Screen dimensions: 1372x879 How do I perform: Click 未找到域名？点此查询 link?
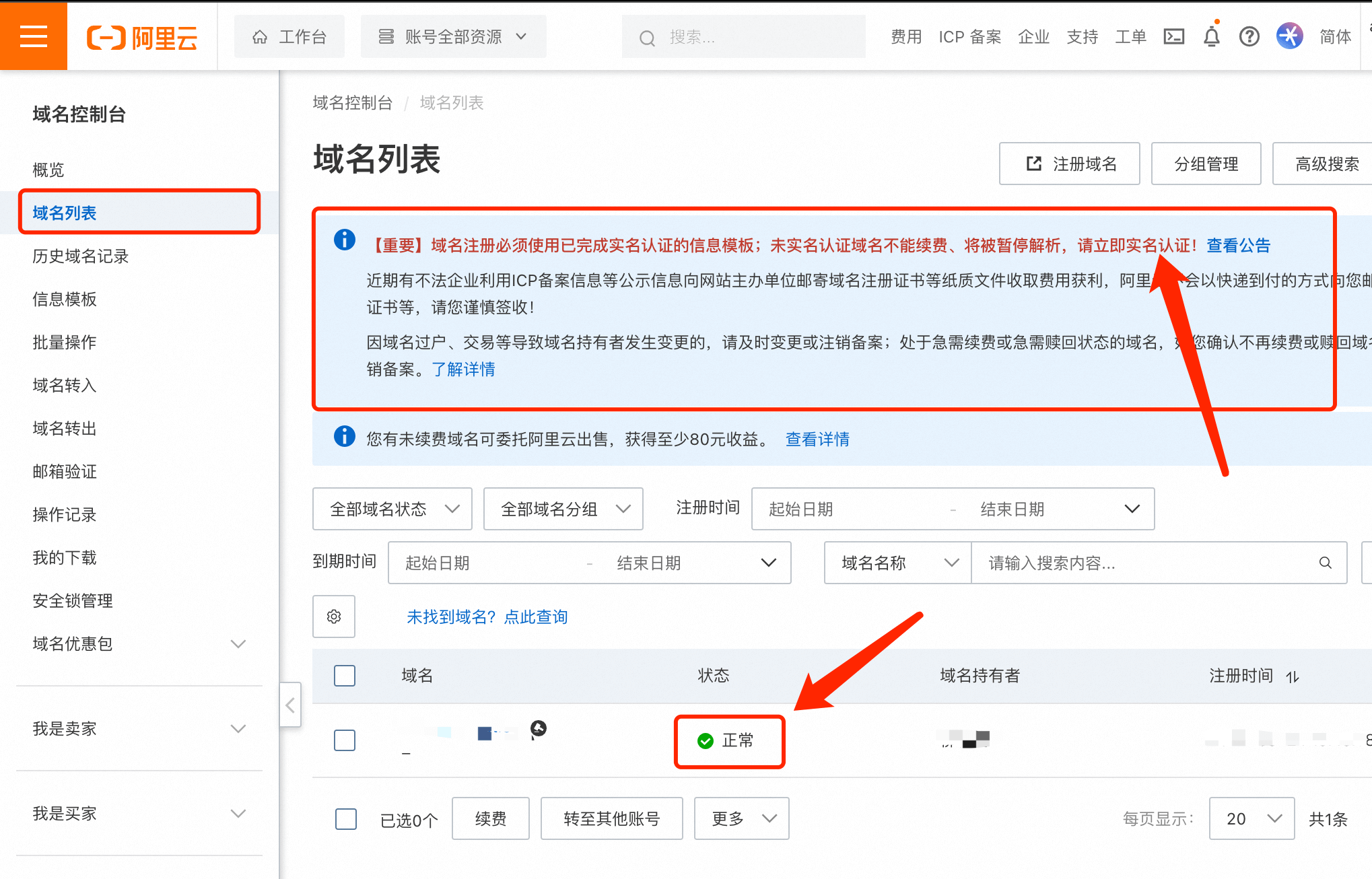pos(487,617)
